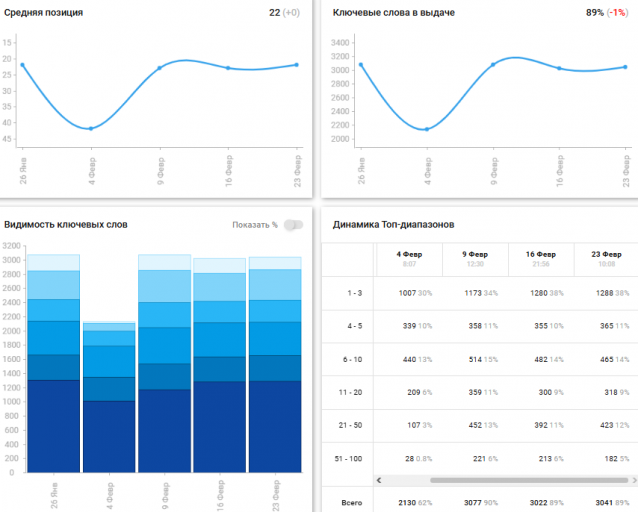Click the 26 Янв data point on Средняя позиция chart

(x=22, y=65)
